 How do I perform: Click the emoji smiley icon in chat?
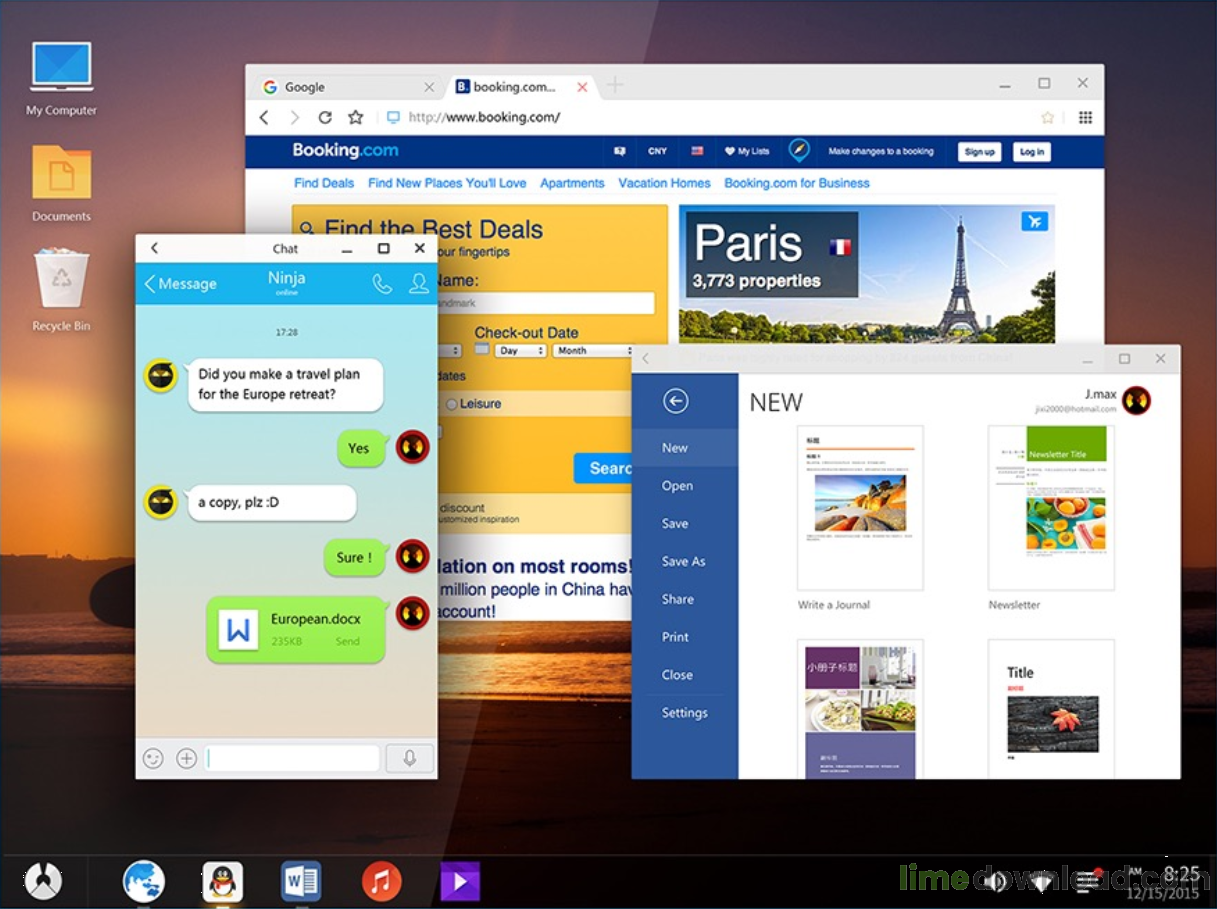[153, 758]
